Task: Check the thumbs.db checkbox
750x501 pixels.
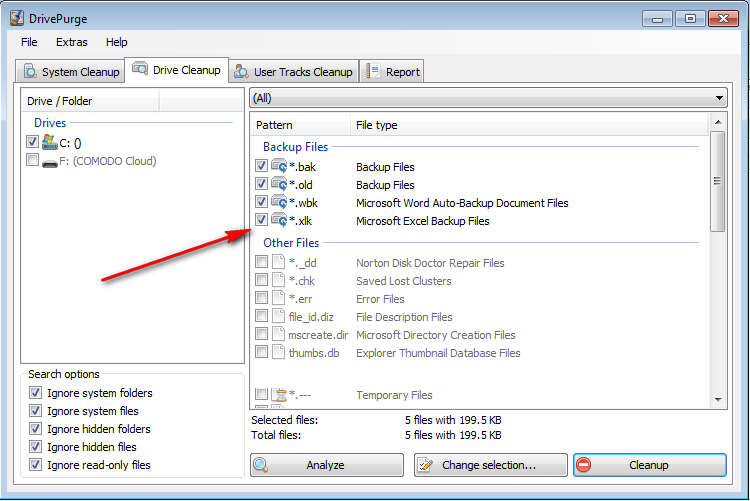Action: pyautogui.click(x=261, y=352)
